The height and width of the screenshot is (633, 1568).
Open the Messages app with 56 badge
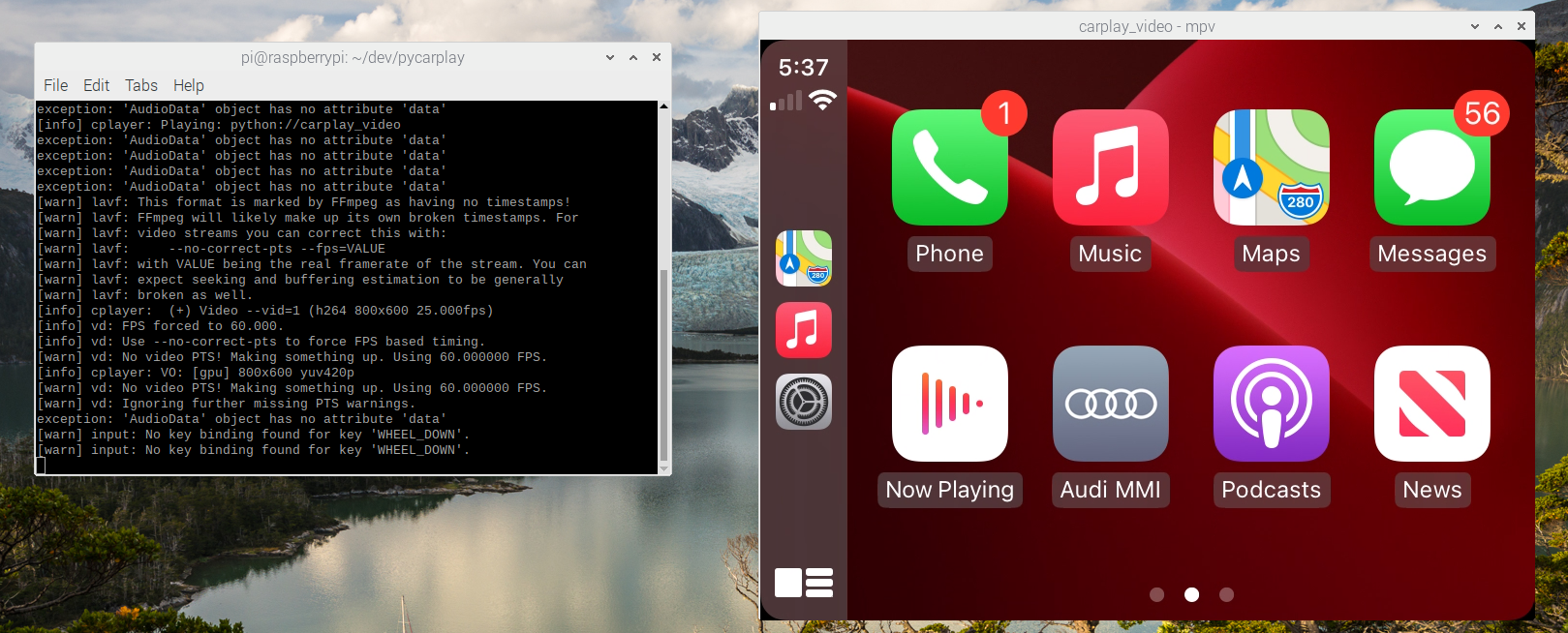click(x=1431, y=167)
